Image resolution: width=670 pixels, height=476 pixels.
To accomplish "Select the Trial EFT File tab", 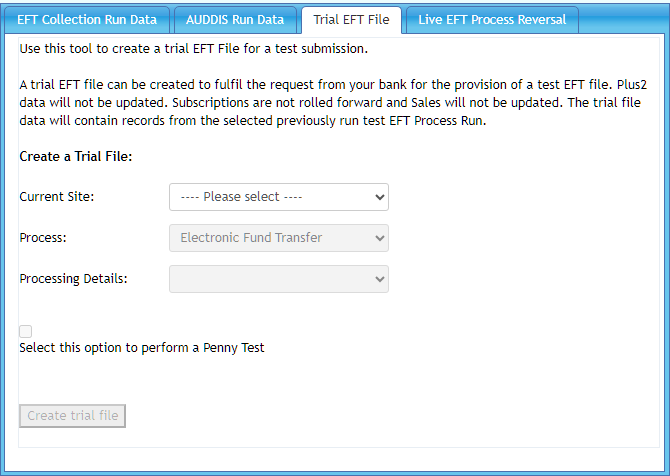I will click(x=351, y=20).
